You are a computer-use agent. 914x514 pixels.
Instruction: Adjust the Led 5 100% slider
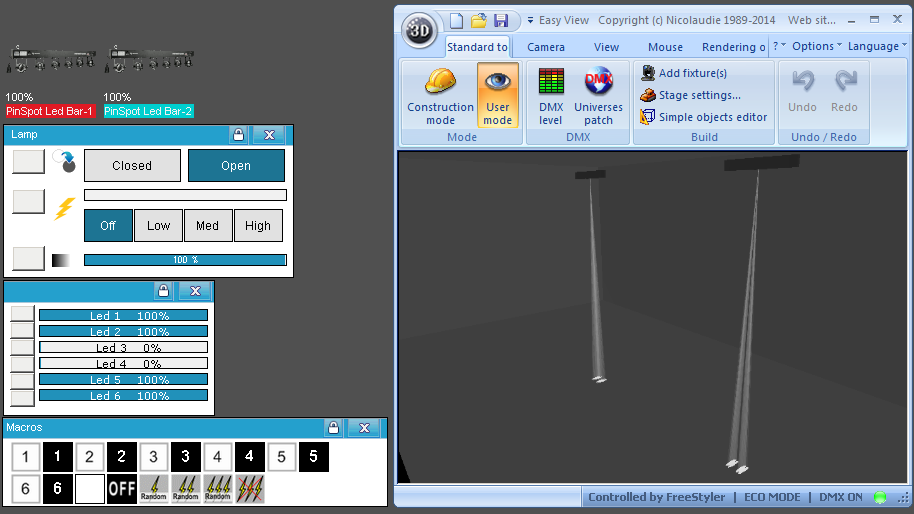pyautogui.click(x=124, y=379)
